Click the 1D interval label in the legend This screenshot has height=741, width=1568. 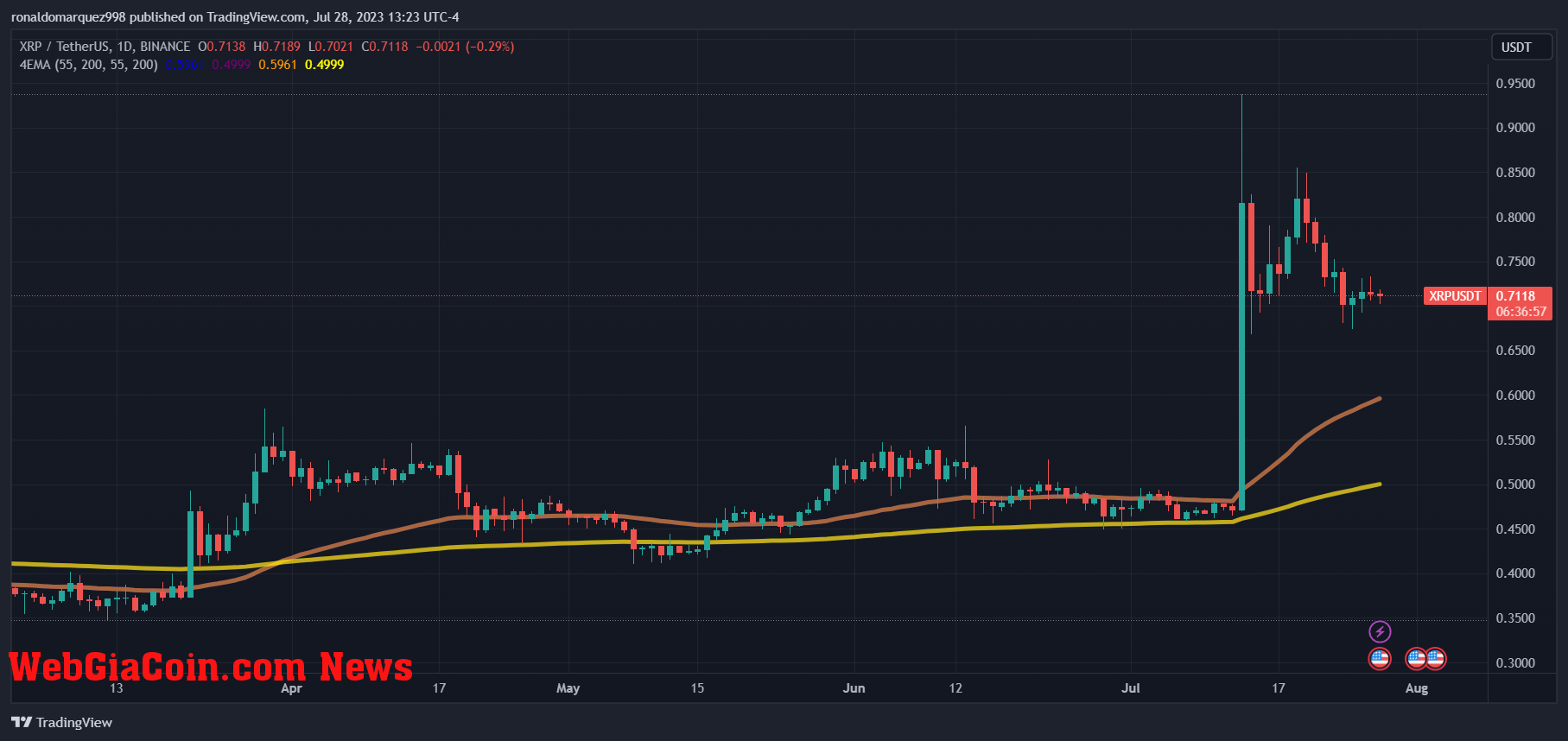click(124, 47)
